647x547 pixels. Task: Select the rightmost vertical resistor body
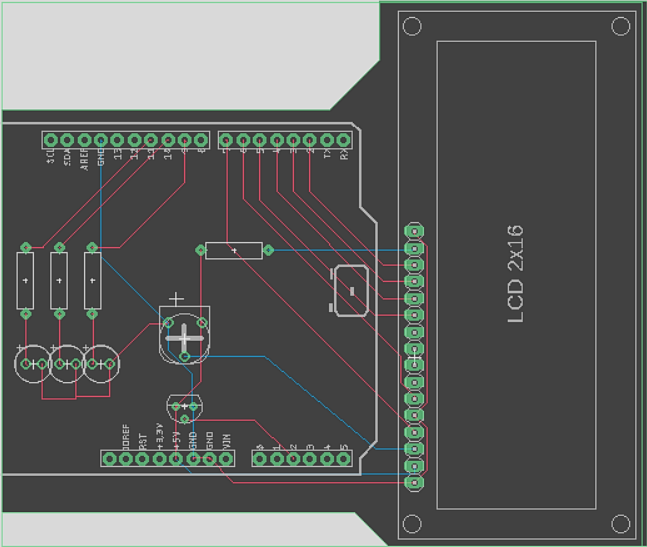92,281
